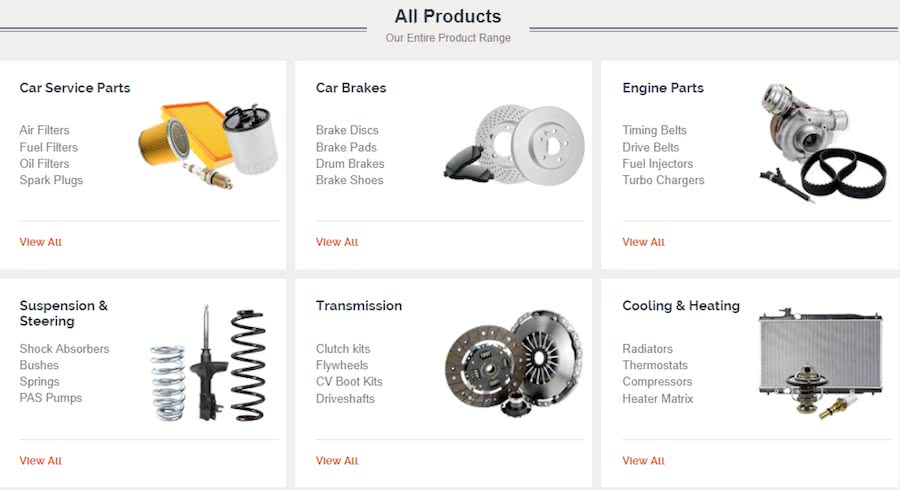Click the clutch kit transmission image
The width and height of the screenshot is (900, 490).
pyautogui.click(x=514, y=364)
